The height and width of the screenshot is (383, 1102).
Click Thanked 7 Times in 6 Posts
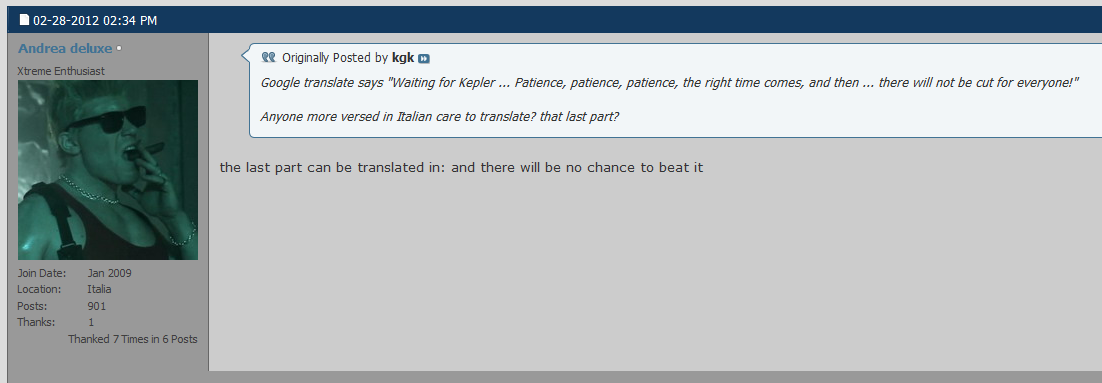pos(133,339)
